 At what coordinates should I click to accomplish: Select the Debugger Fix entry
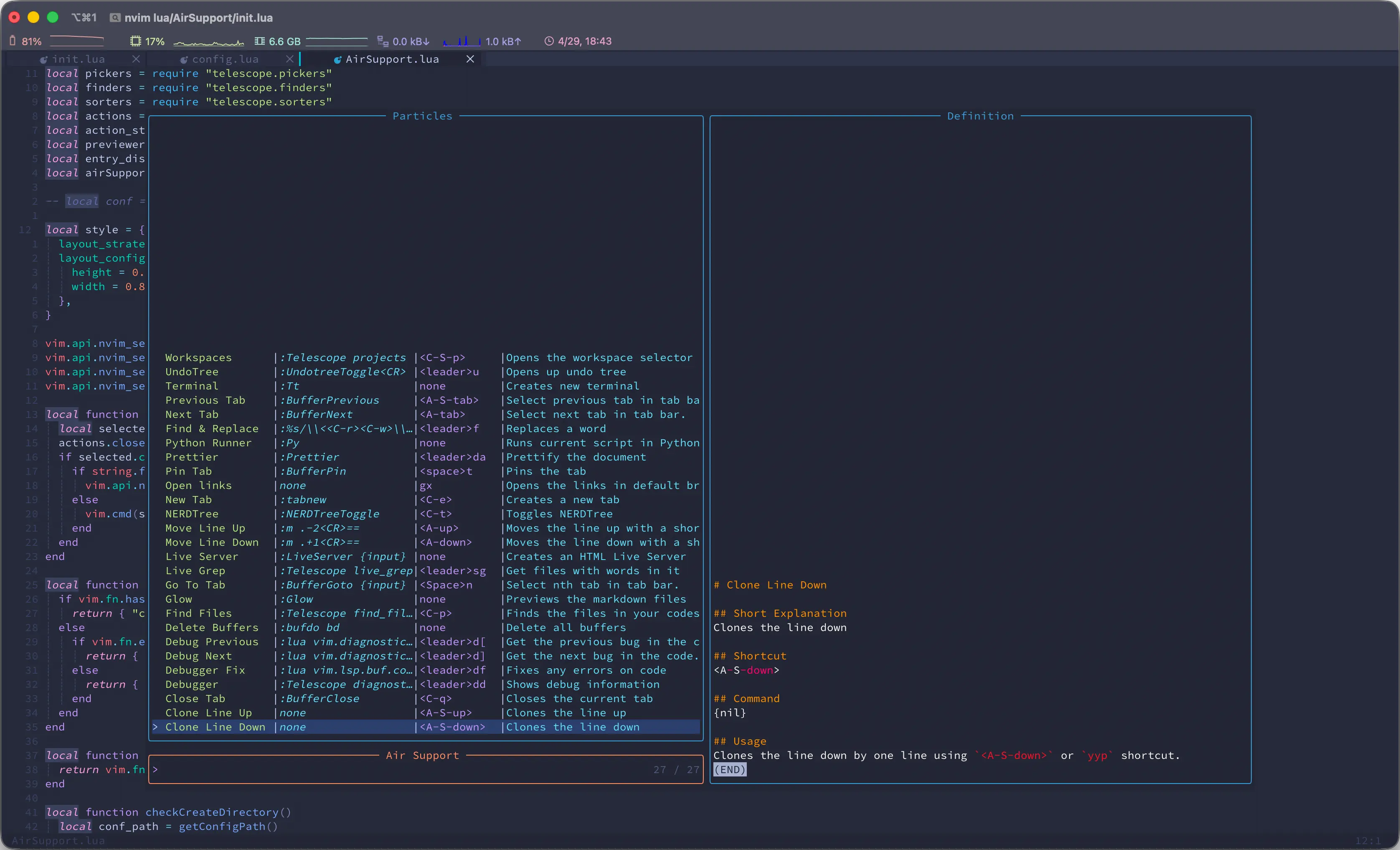(x=426, y=670)
